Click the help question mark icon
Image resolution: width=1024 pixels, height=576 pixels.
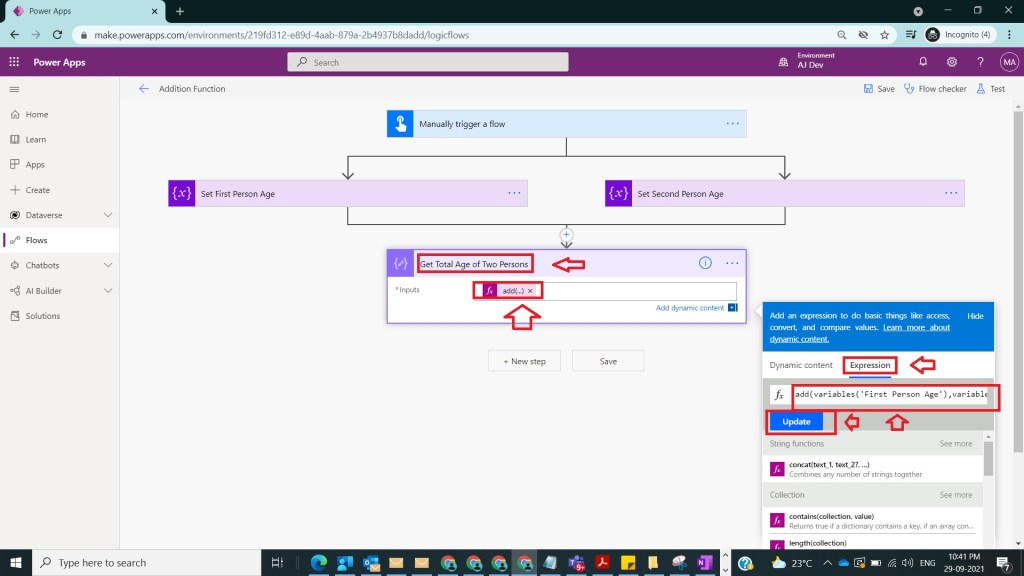pyautogui.click(x=980, y=62)
